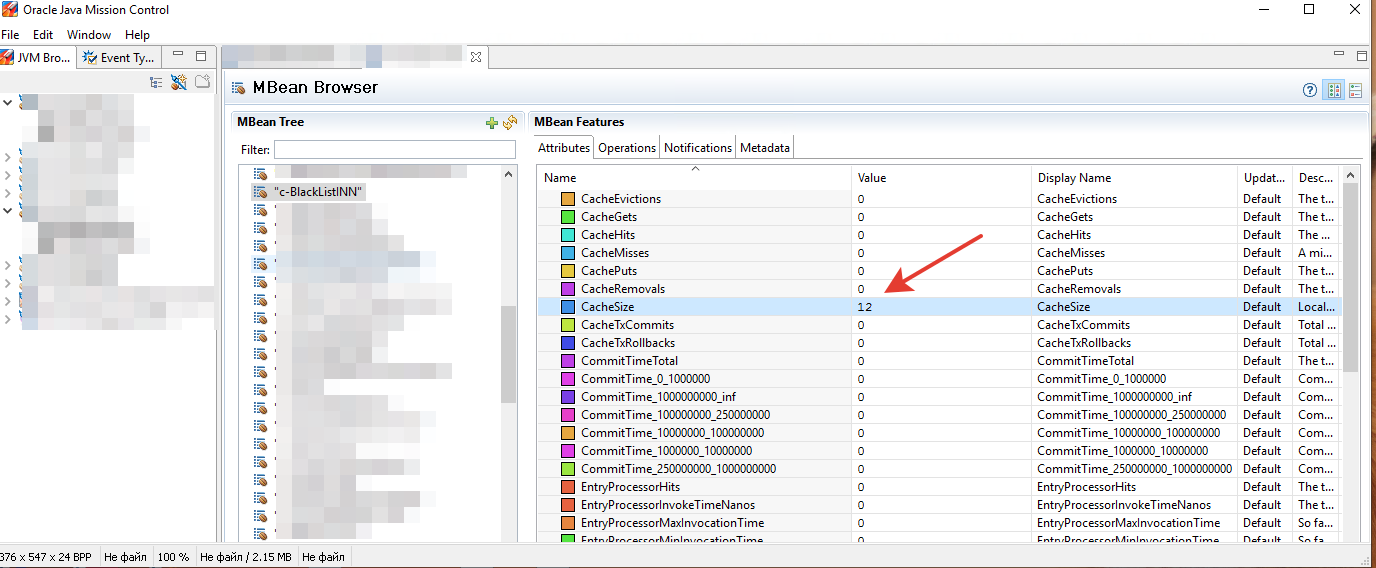Maximize the JVM Browser view panel
Image resolution: width=1376 pixels, height=568 pixels.
[x=201, y=56]
